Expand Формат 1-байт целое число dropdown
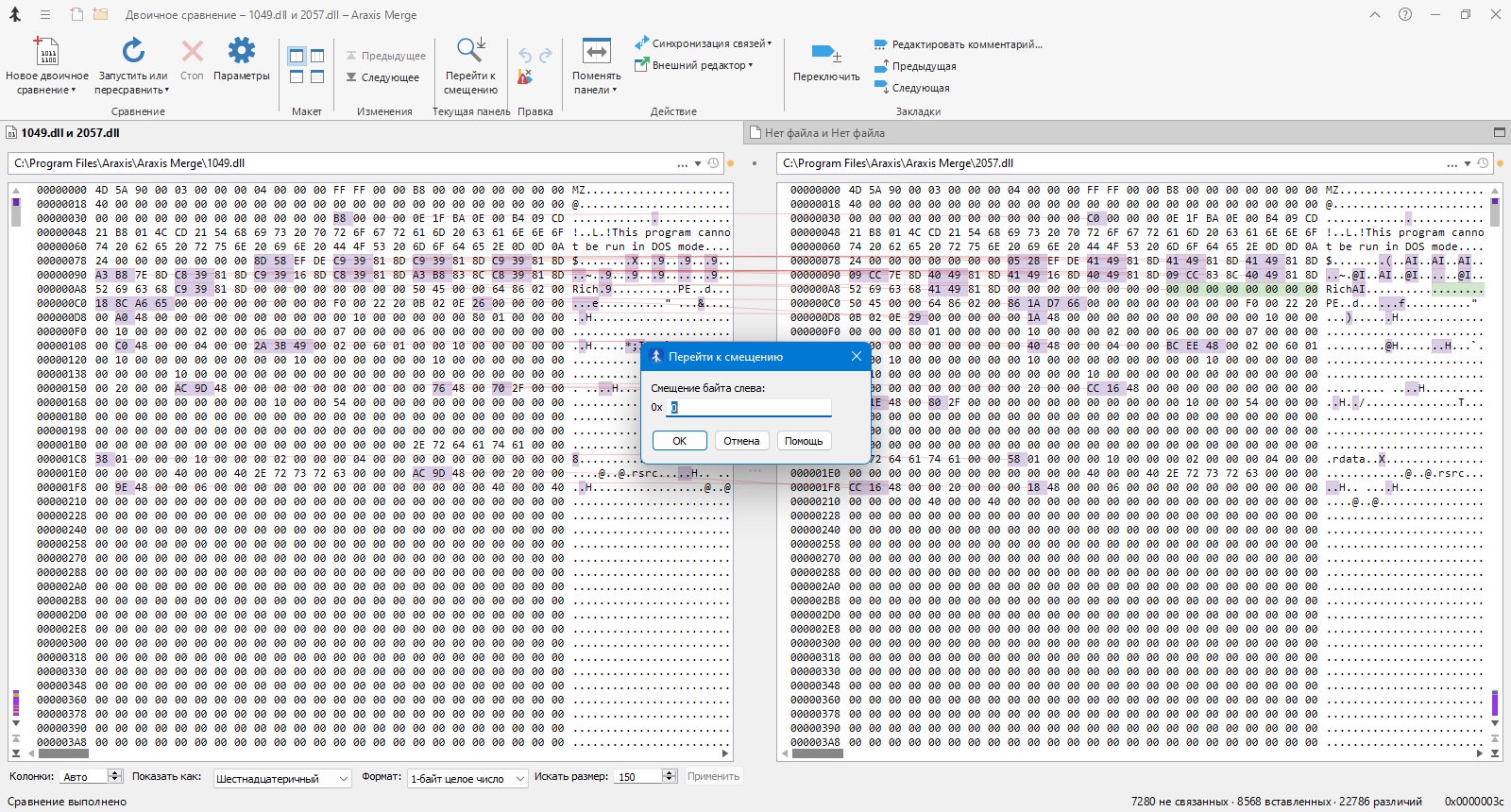 click(467, 778)
